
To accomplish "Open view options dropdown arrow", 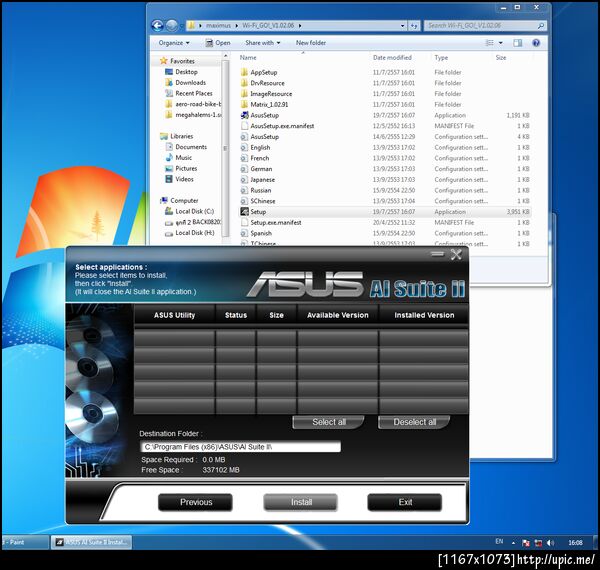I will [501, 43].
